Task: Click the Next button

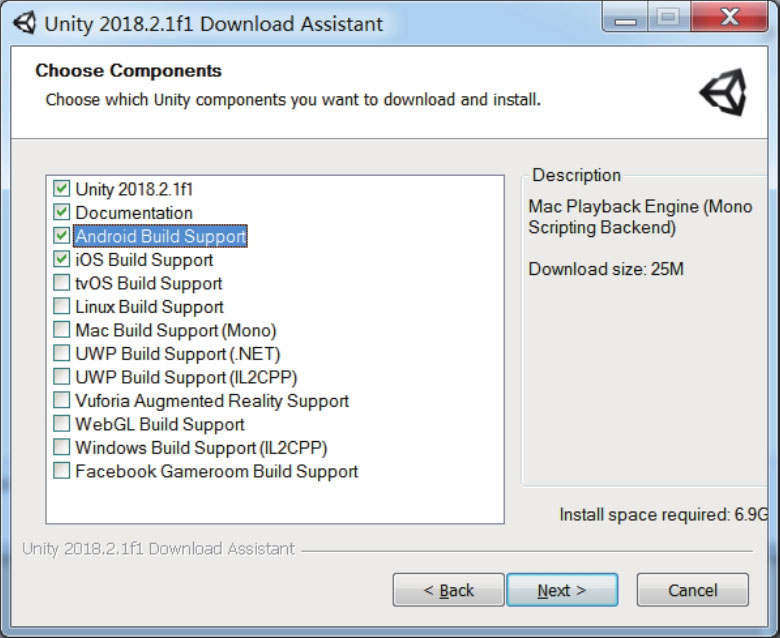Action: click(x=562, y=590)
